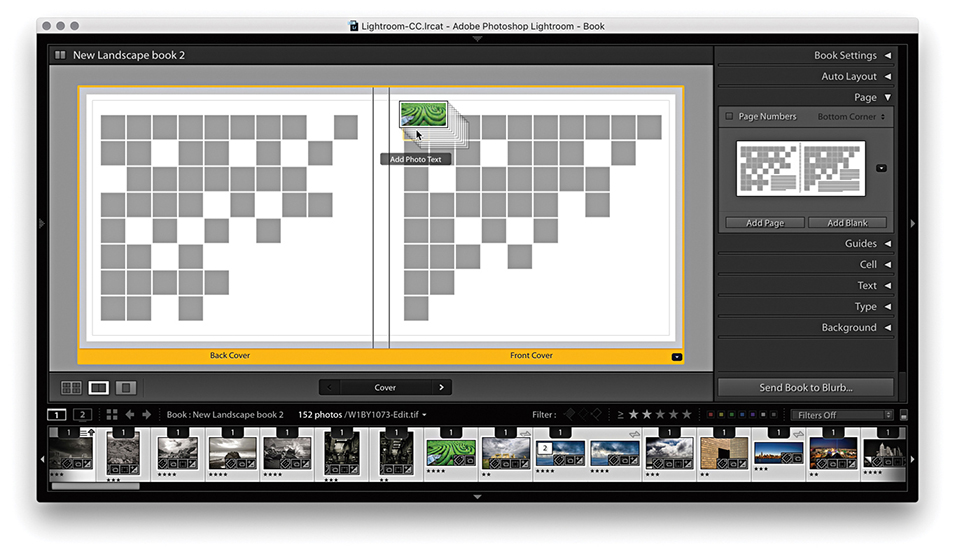Go to previous spread with left arrow
Image resolution: width=955 pixels, height=554 pixels.
pos(329,387)
